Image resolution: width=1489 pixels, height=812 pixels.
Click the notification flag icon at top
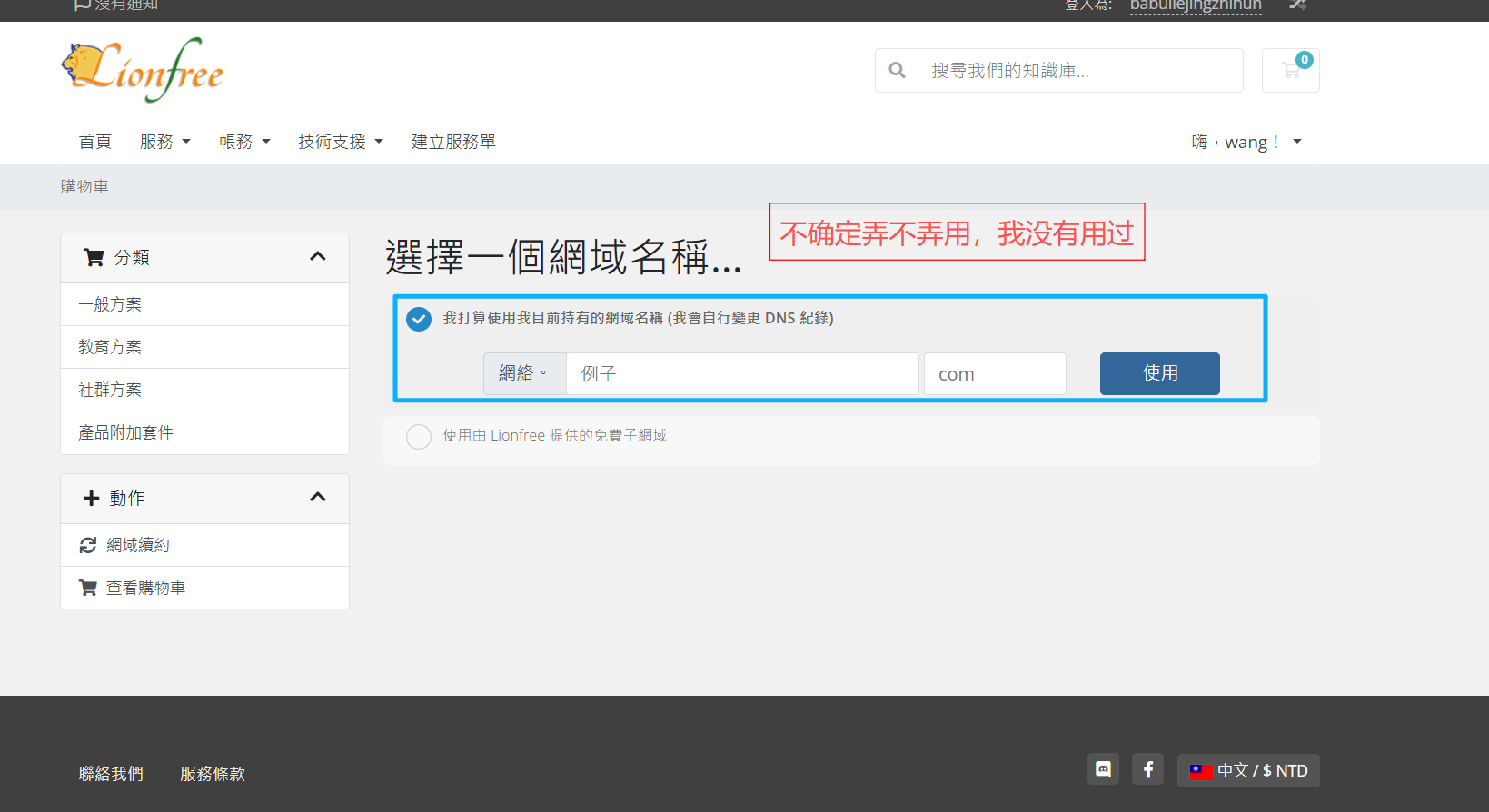click(82, 5)
